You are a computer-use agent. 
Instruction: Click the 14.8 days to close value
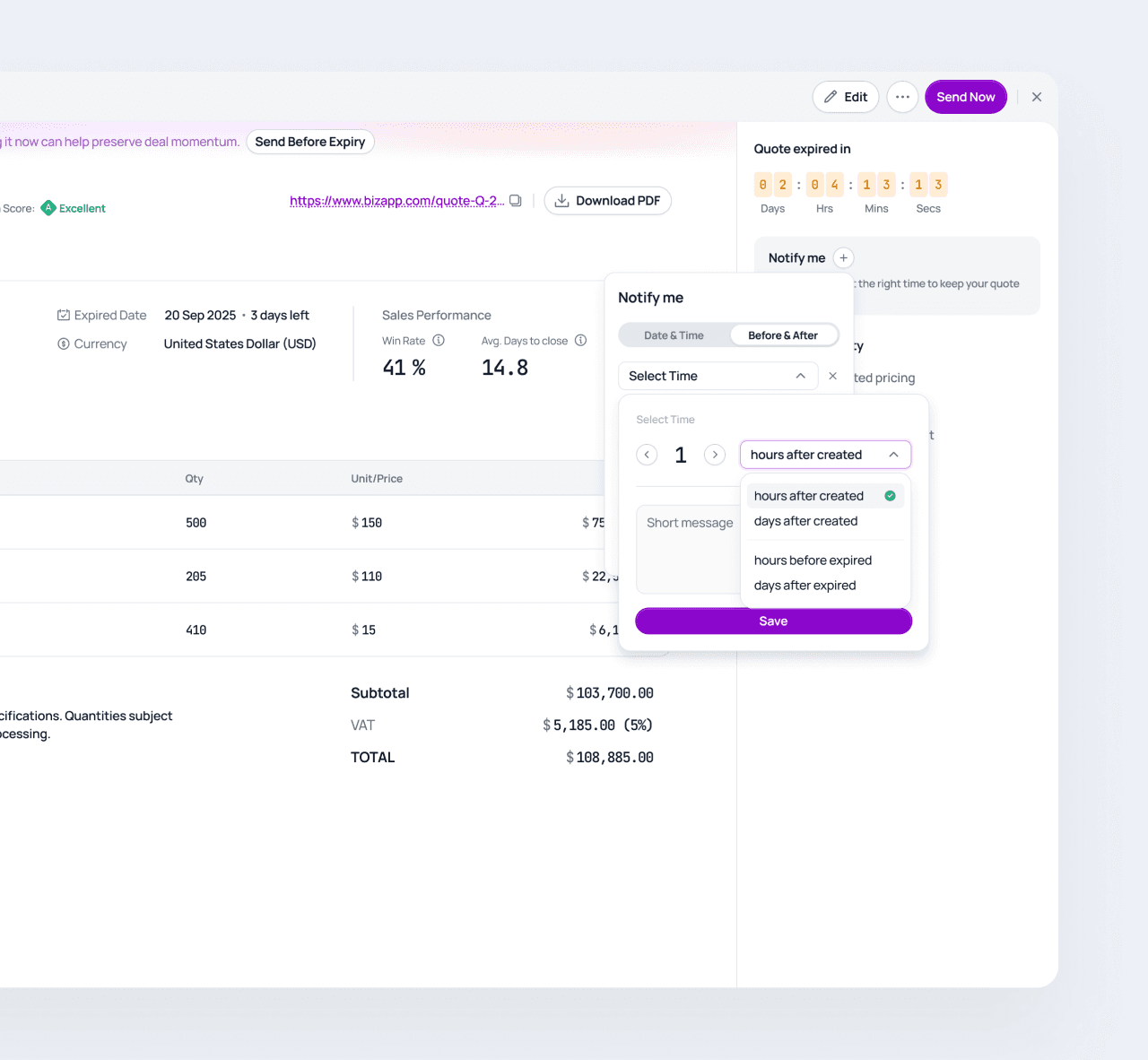(505, 368)
